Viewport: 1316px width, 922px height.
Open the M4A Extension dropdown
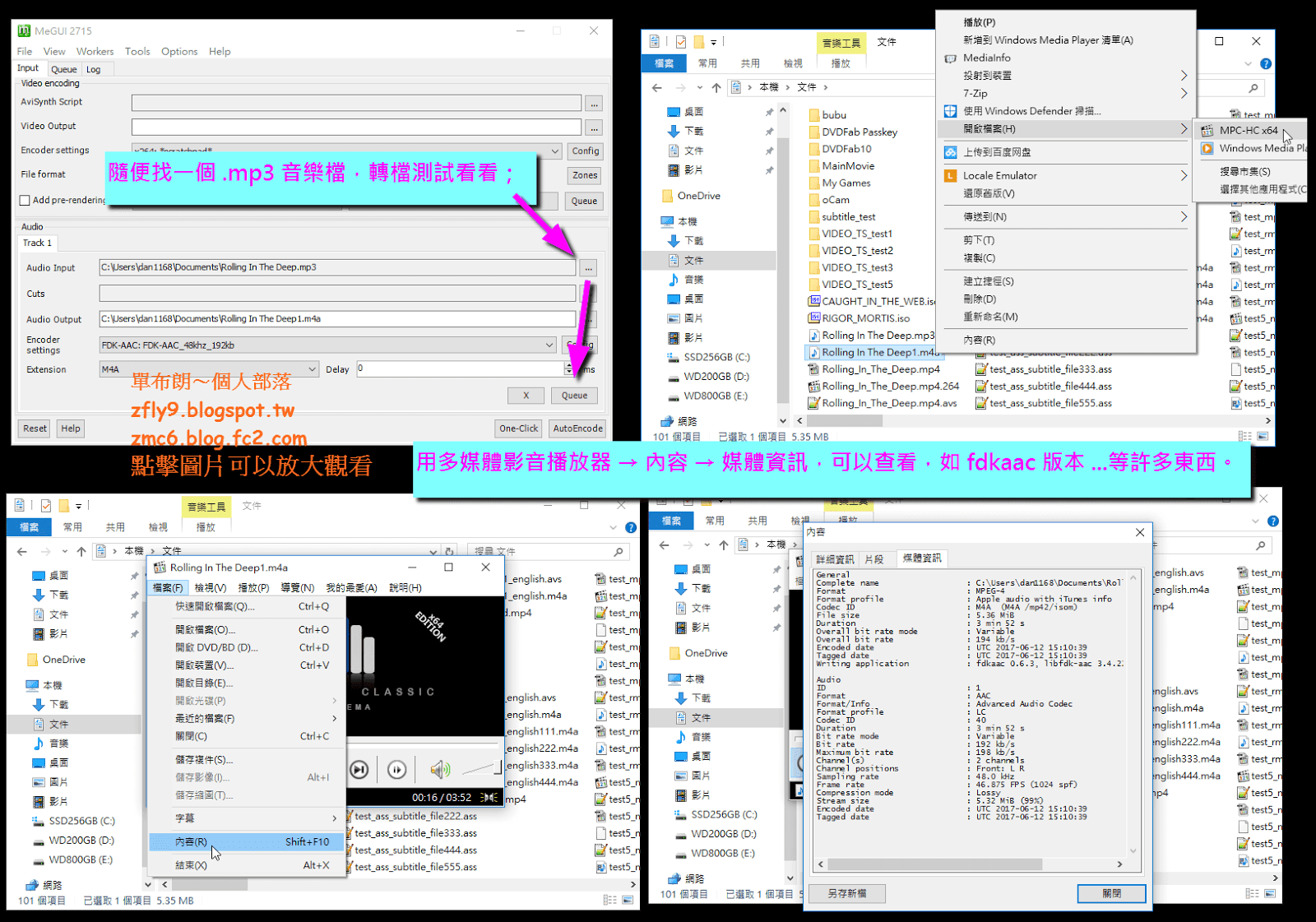312,369
